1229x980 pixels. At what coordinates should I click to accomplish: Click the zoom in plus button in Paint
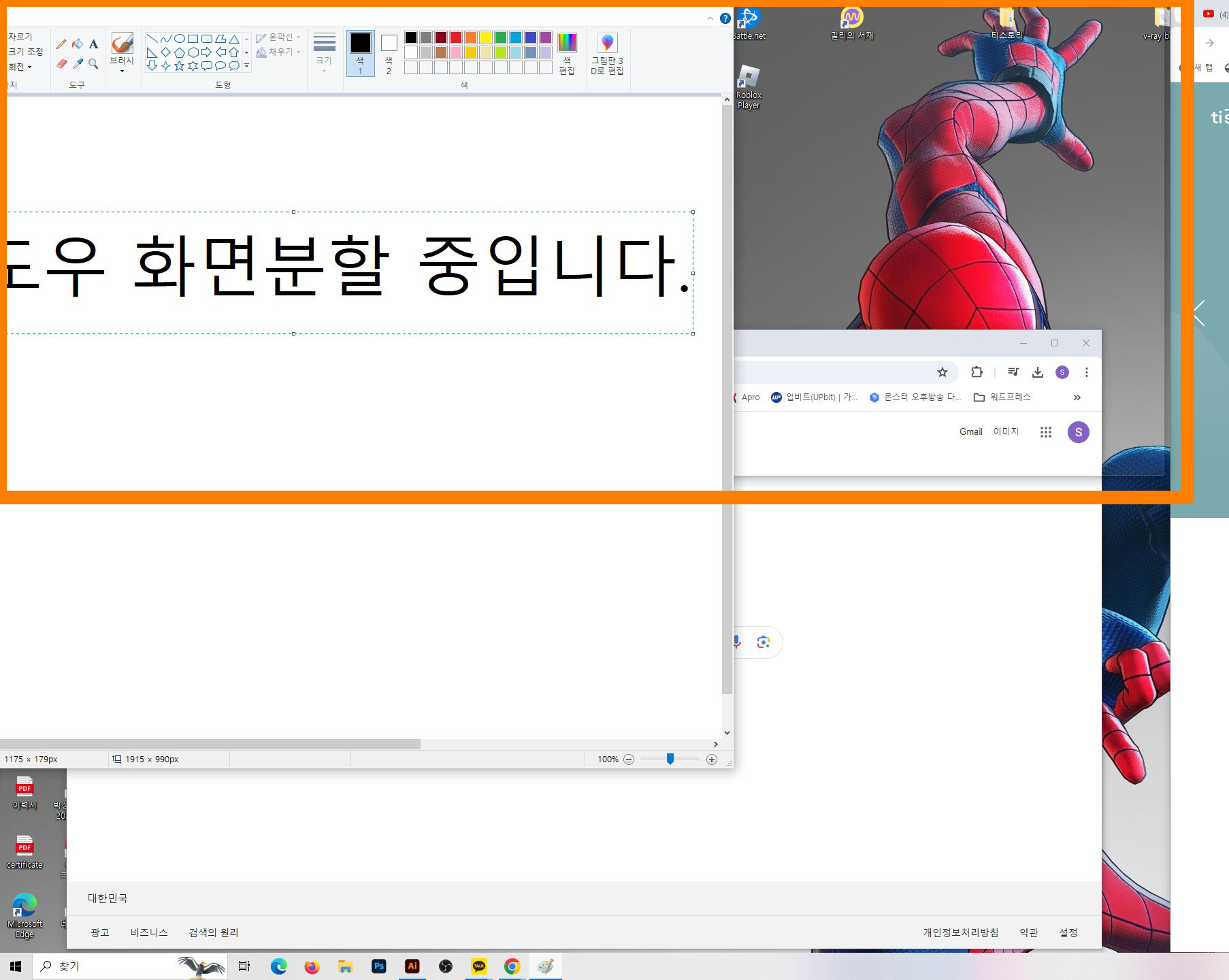712,759
